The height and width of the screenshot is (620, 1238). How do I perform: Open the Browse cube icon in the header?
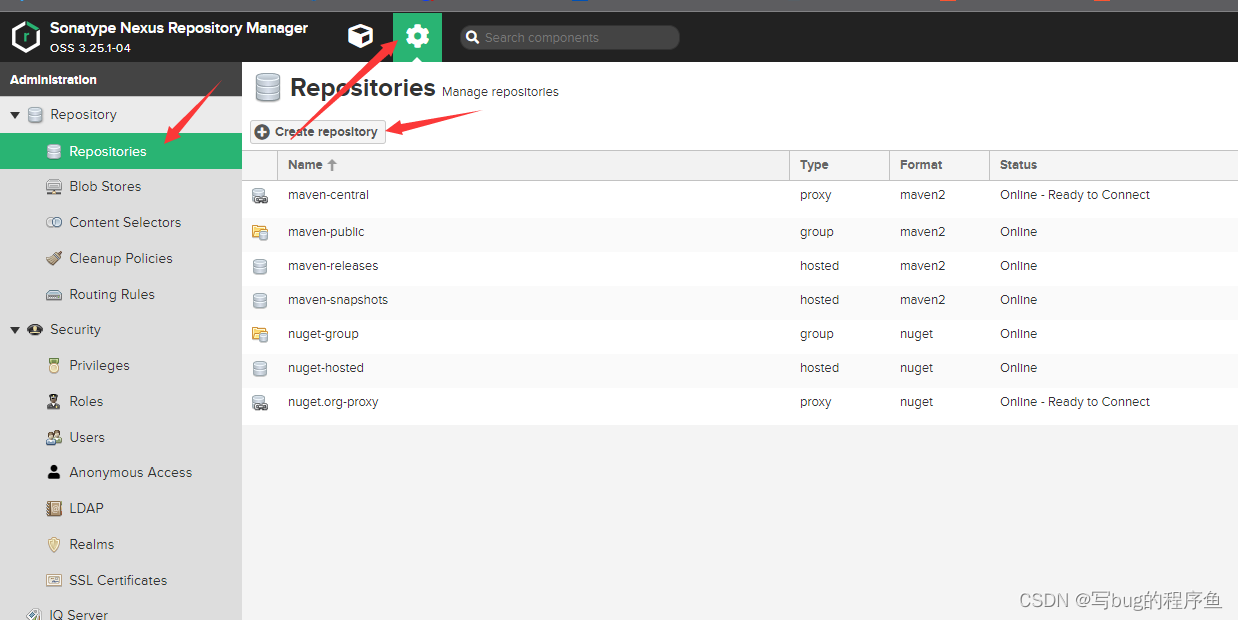coord(360,37)
